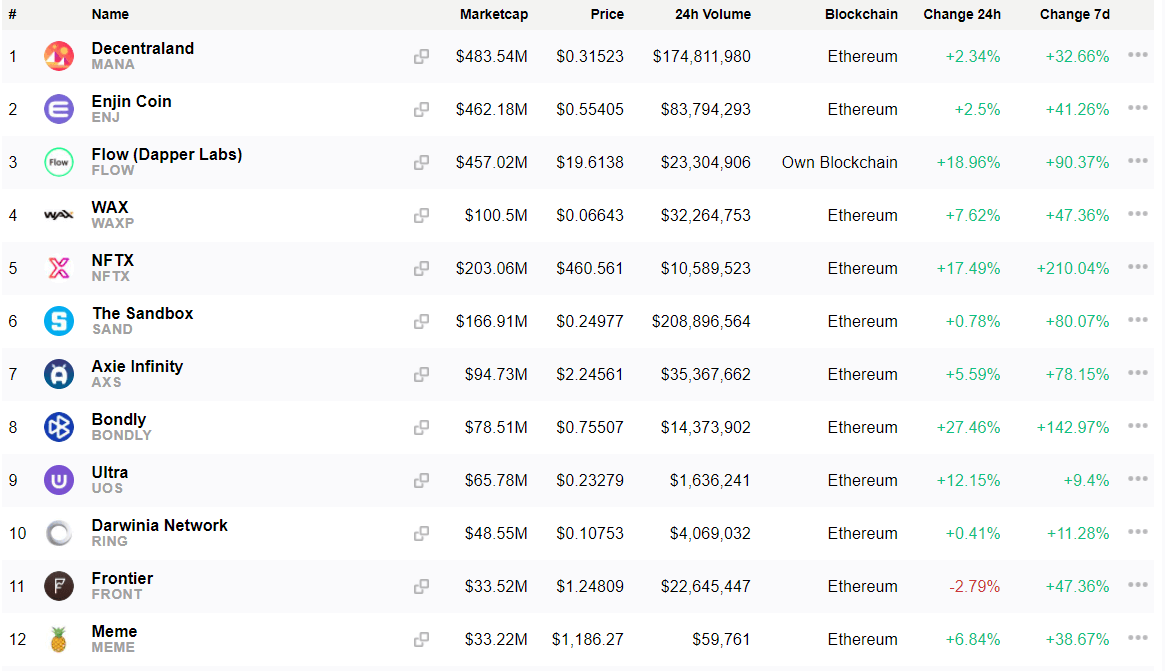
Task: Open the Frontier coin name link
Action: [122, 578]
